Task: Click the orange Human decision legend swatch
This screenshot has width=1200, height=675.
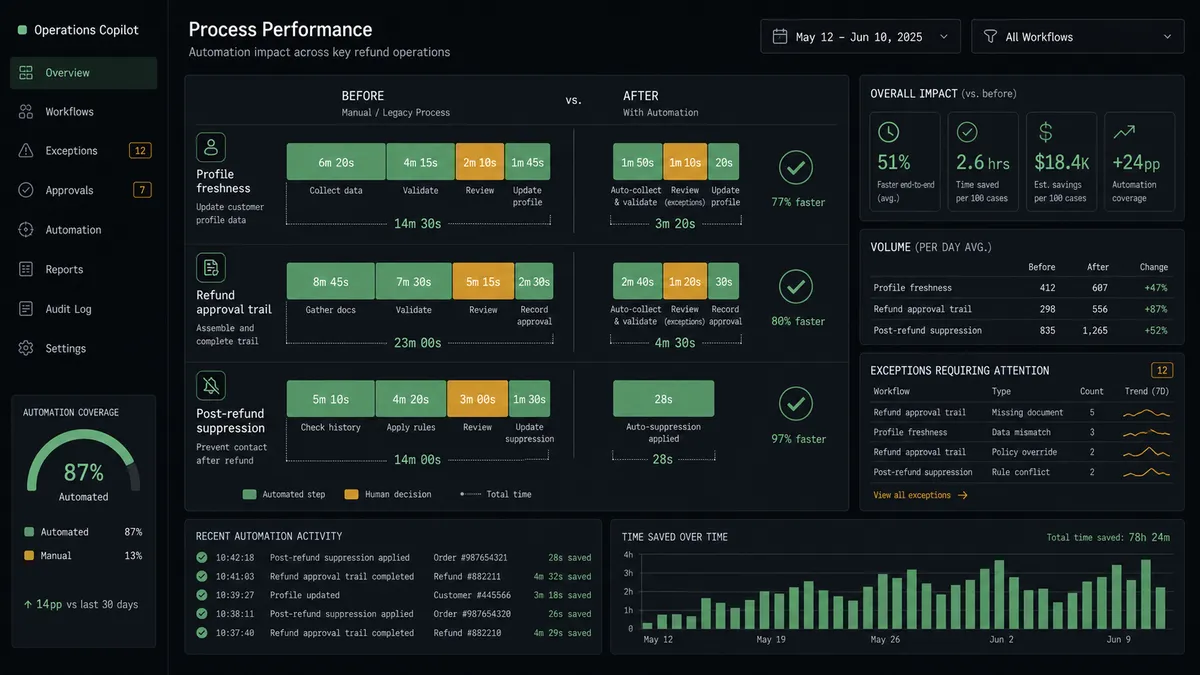Action: [351, 494]
